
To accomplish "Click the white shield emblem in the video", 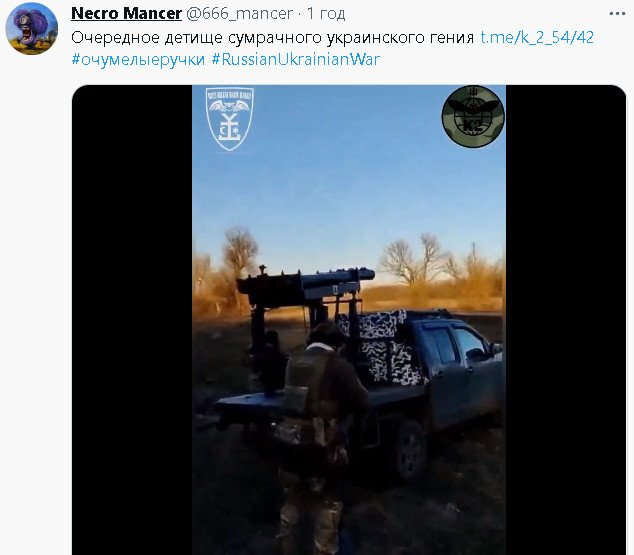I will point(230,119).
